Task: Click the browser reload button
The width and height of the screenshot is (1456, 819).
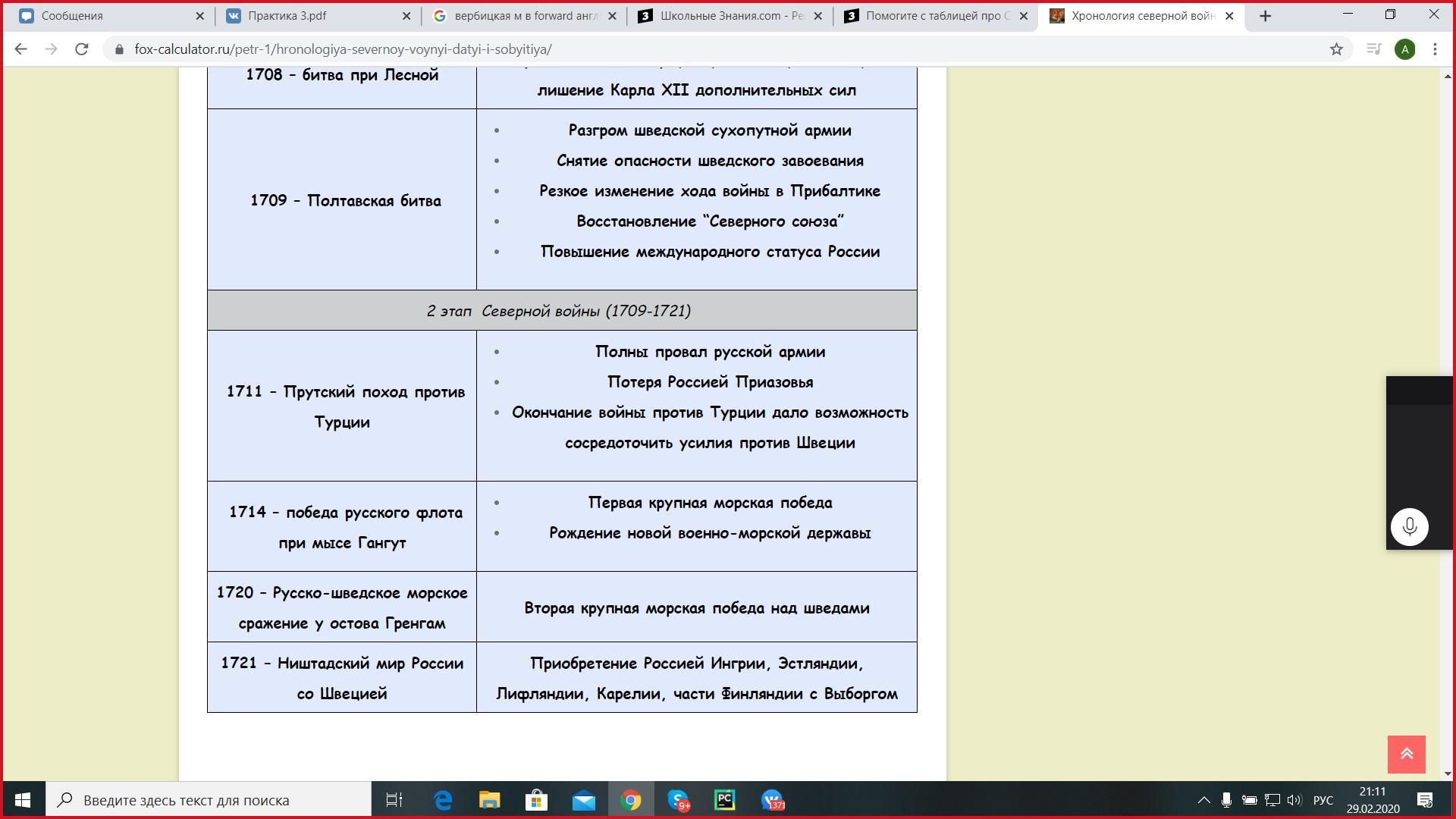Action: (x=81, y=49)
